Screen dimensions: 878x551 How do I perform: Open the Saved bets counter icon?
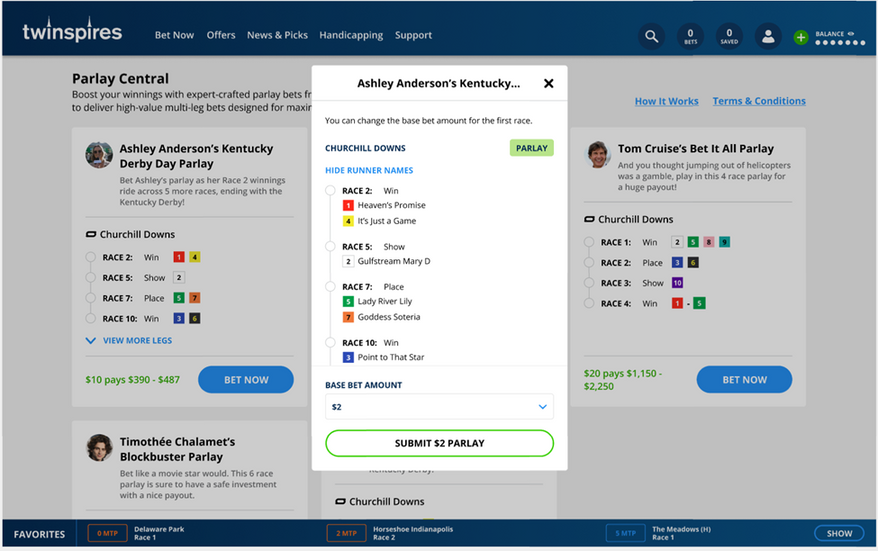point(729,37)
